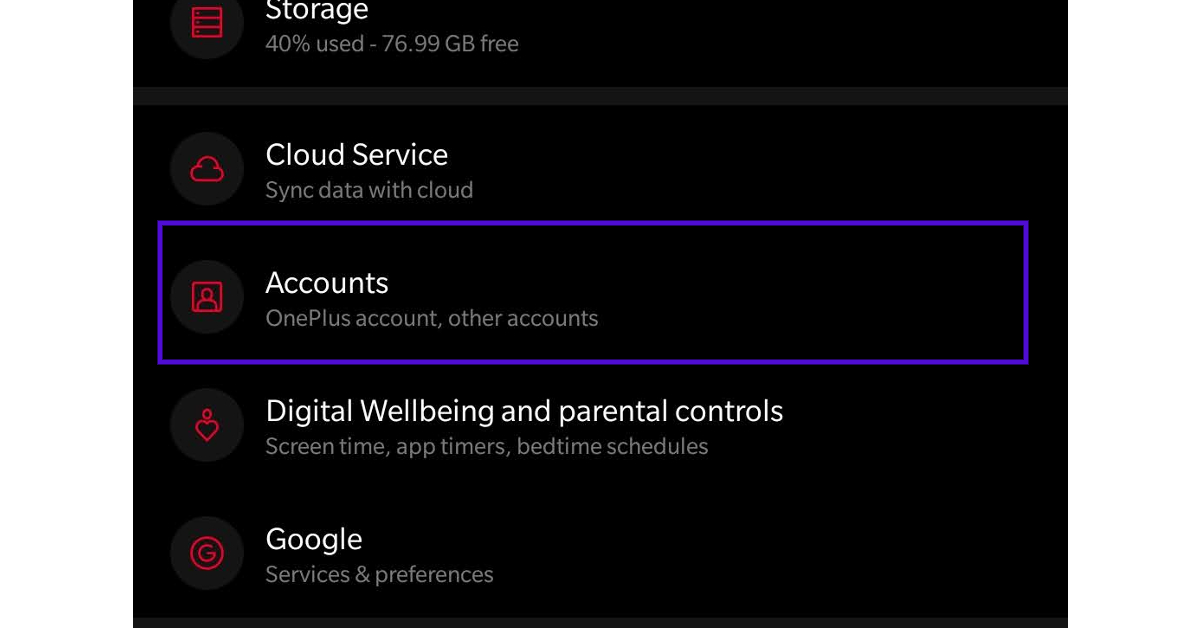1200x628 pixels.
Task: Select the Cloud Service label text
Action: pyautogui.click(x=356, y=155)
